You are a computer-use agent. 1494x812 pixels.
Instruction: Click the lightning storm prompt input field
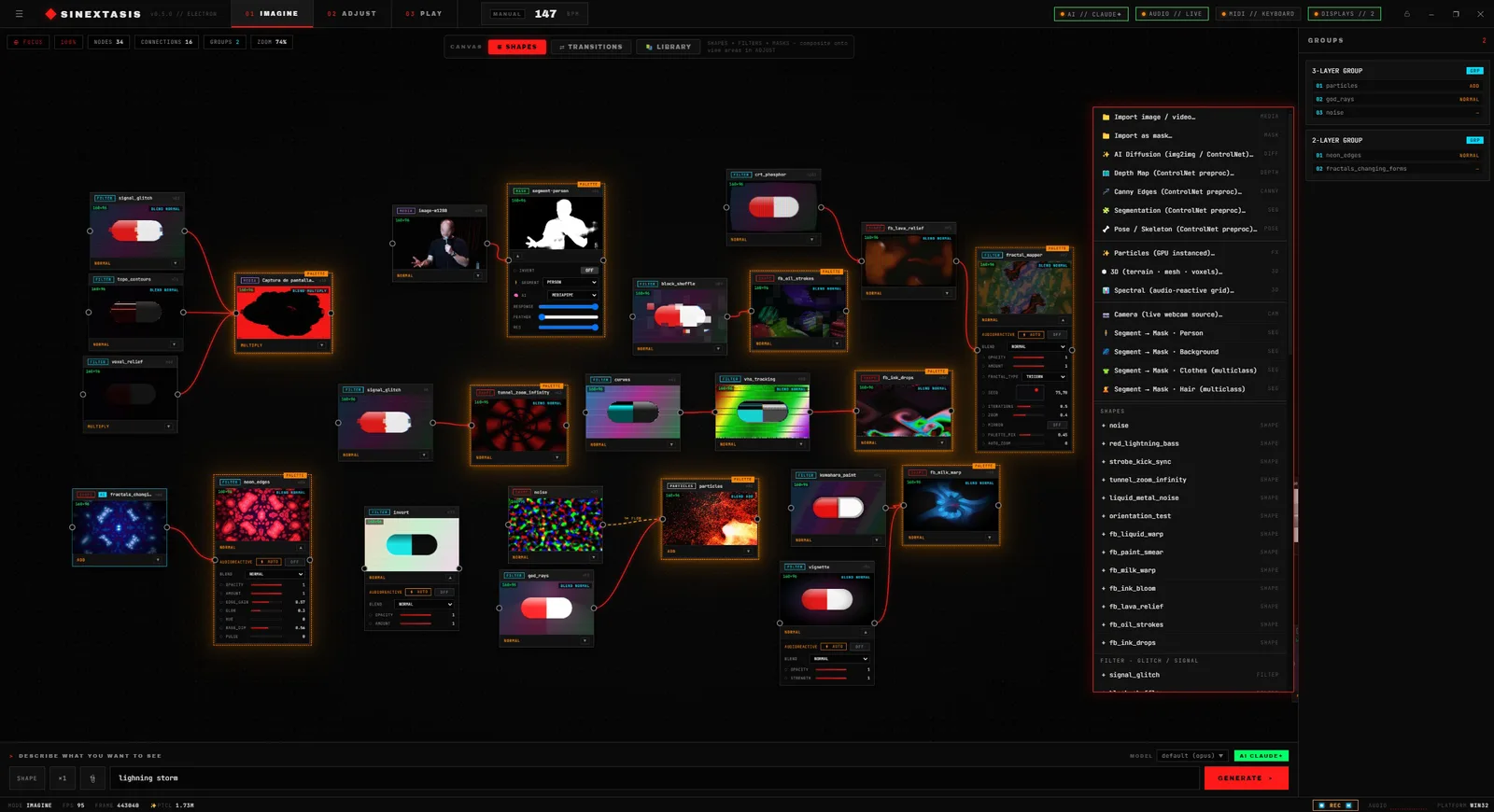point(654,778)
